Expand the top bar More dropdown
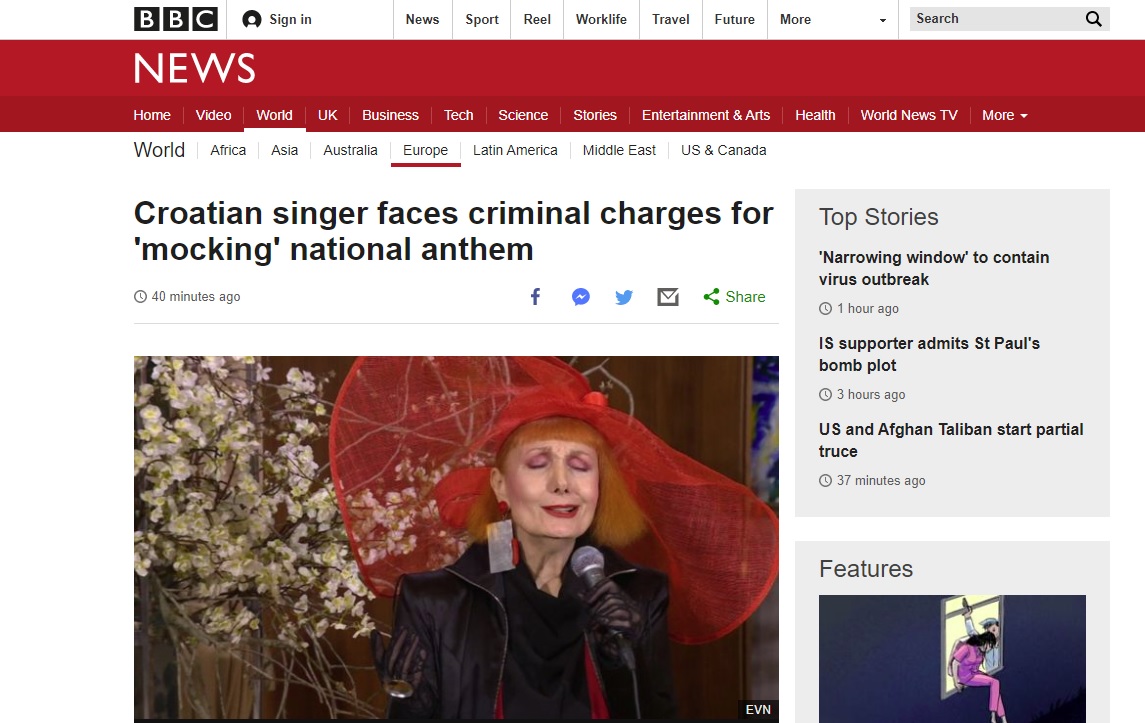This screenshot has height=723, width=1145. point(832,19)
